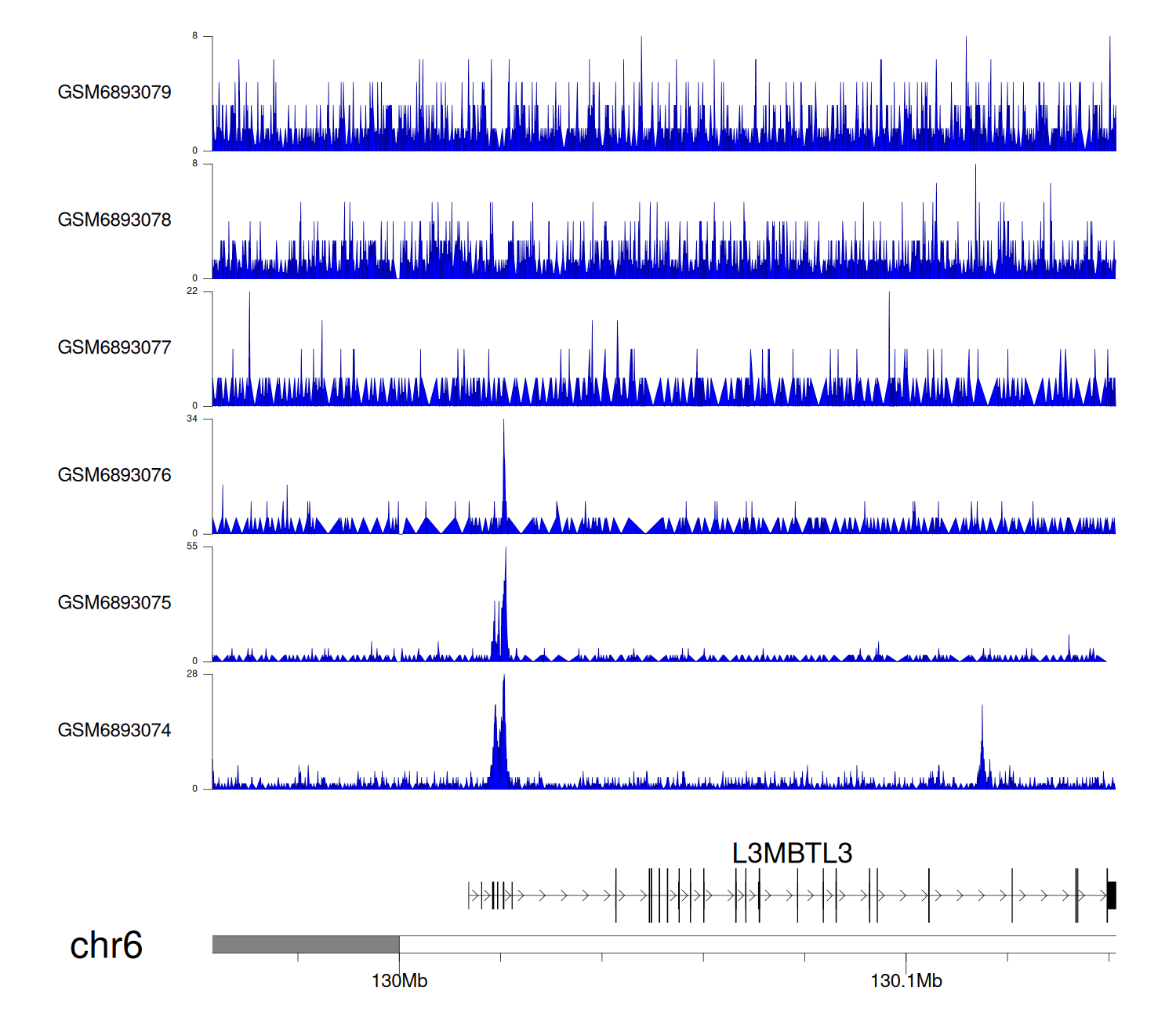Viewport: 1176px width, 1035px height.
Task: Click the y-axis maximum value 55
Action: 192,547
